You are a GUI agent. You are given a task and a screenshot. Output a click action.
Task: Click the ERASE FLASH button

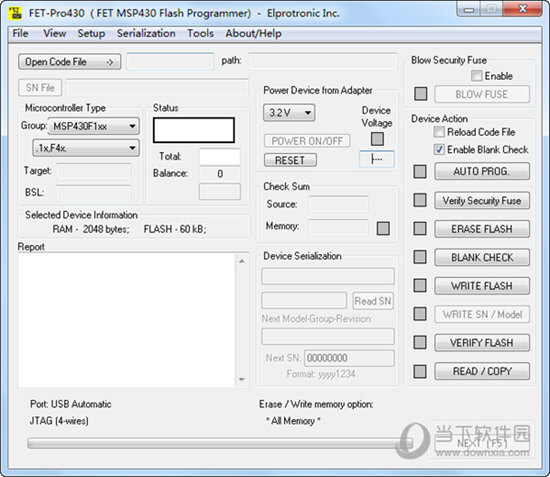[482, 229]
